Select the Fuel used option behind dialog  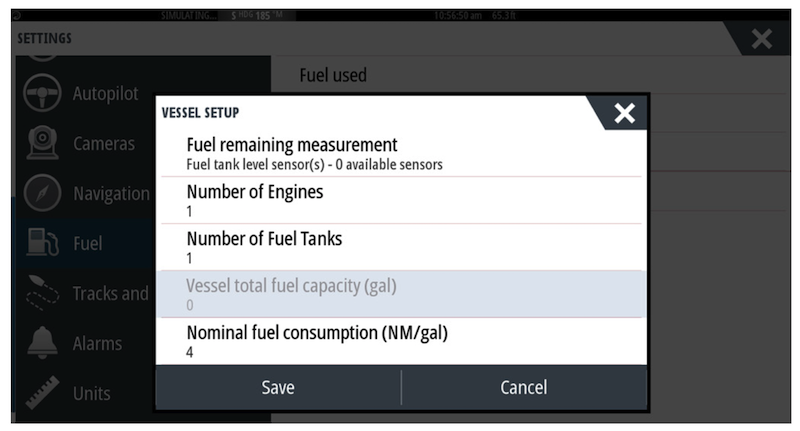333,75
